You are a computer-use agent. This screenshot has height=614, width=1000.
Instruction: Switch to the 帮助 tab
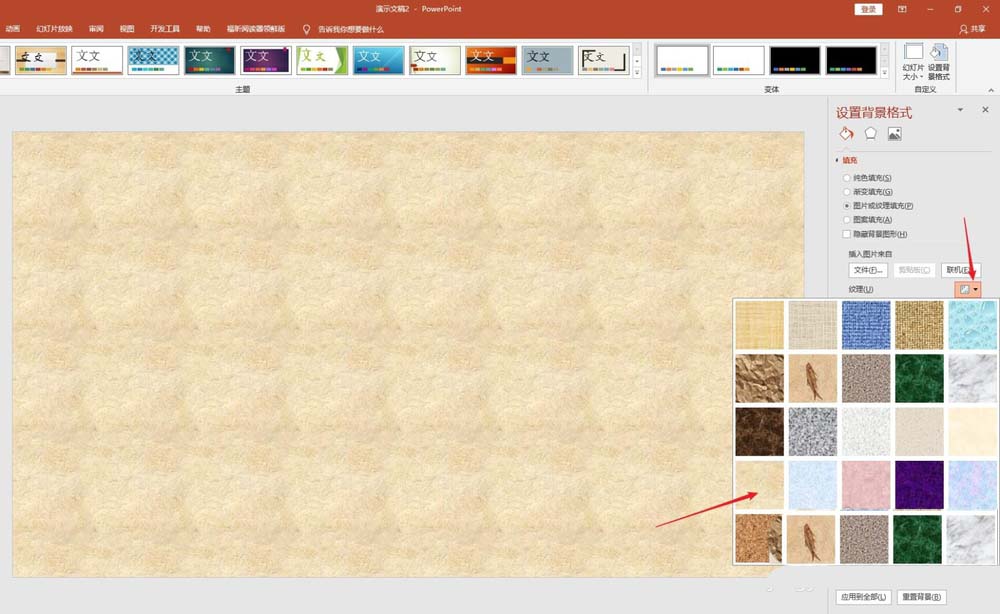pos(203,29)
